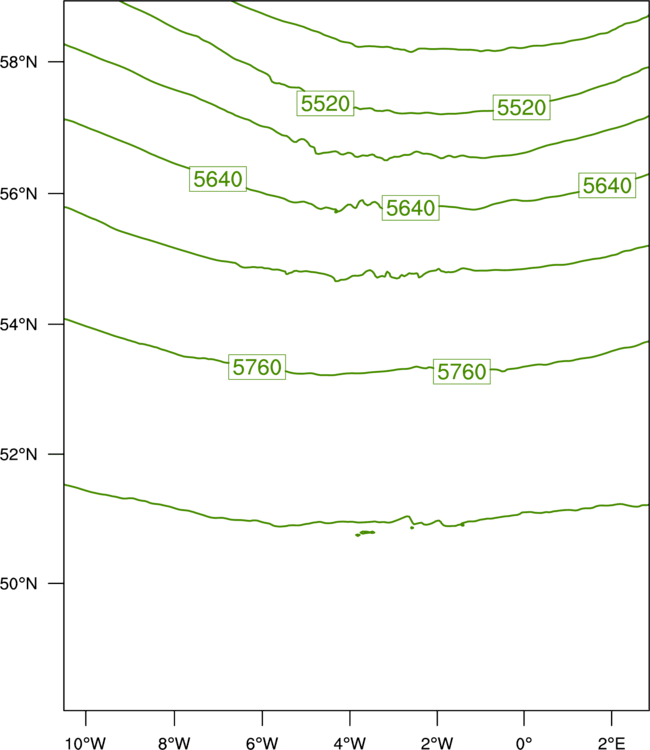Select the easternmost 5640 contour label
The image size is (650, 750).
[x=607, y=185]
